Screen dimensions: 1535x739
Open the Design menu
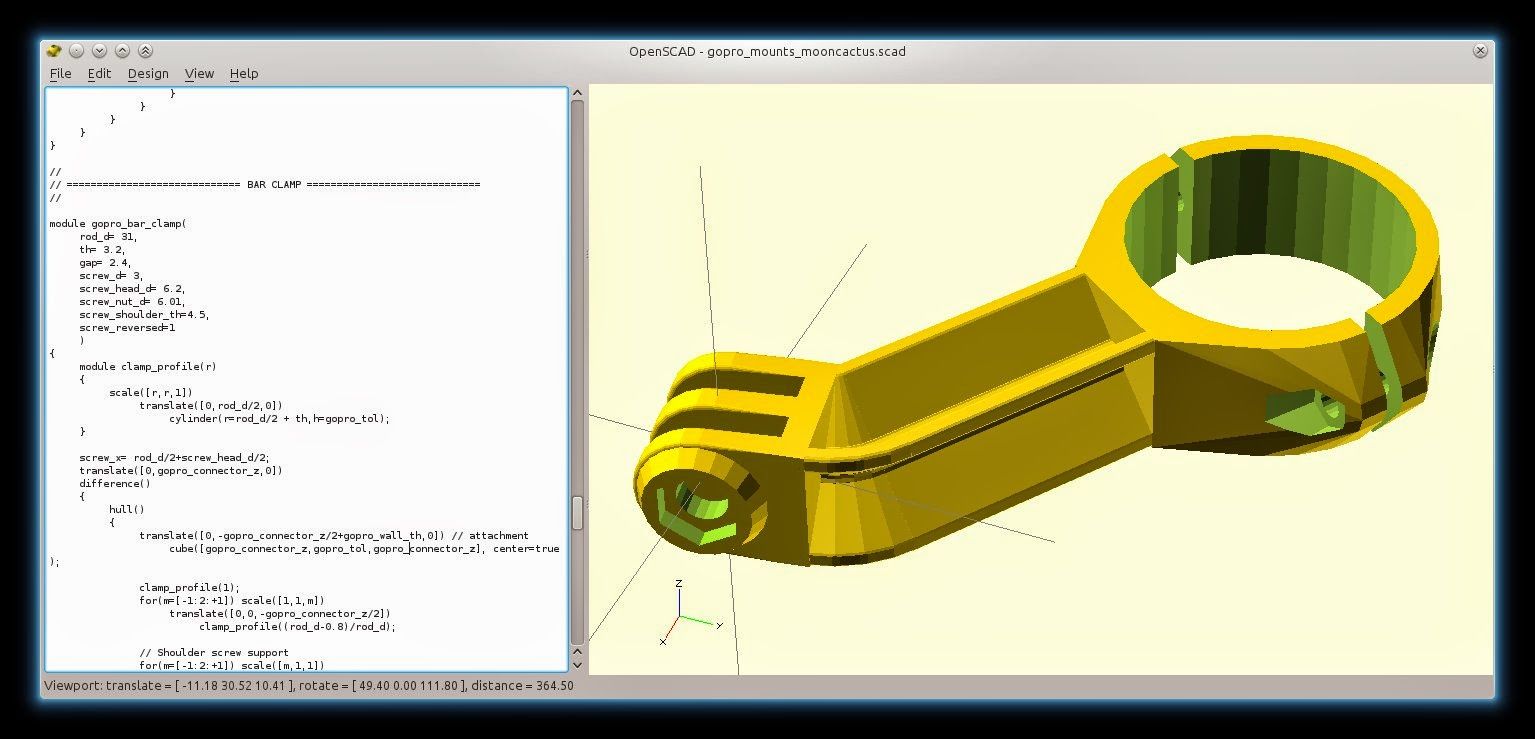click(148, 73)
